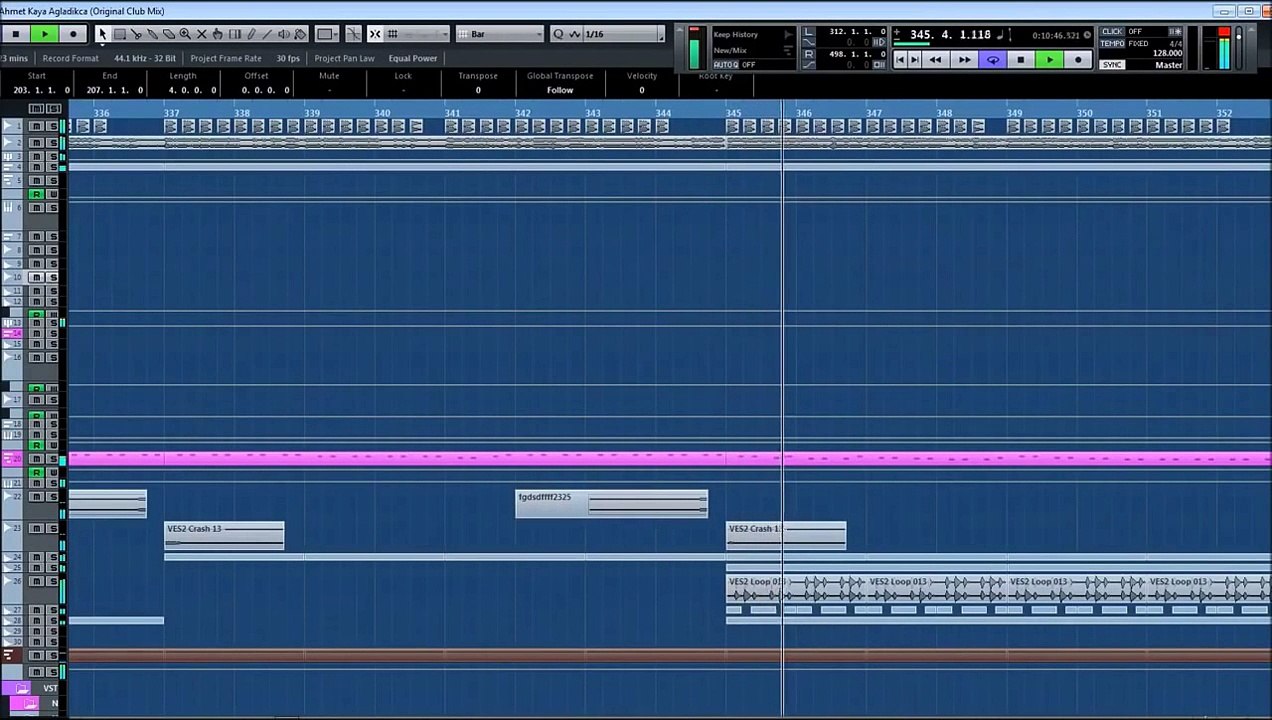Image resolution: width=1272 pixels, height=720 pixels.
Task: Toggle the SYNC button
Action: (x=1112, y=65)
